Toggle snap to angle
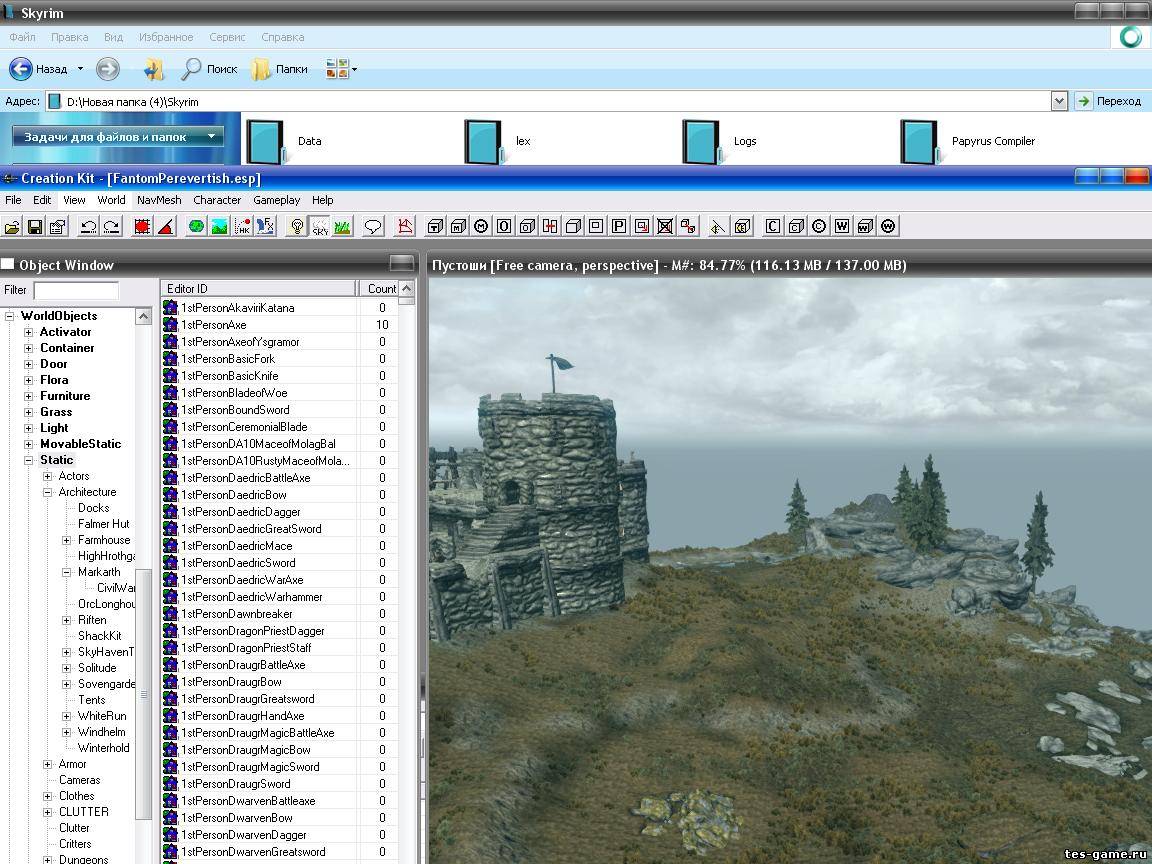The height and width of the screenshot is (864, 1152). point(166,227)
